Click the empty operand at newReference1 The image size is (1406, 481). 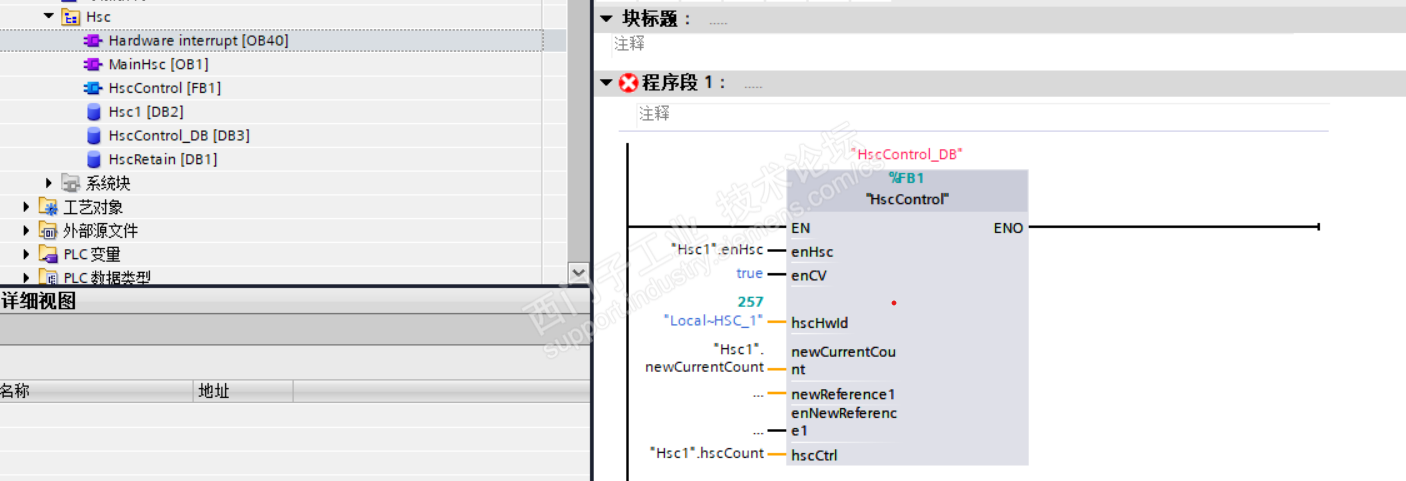[x=758, y=394]
